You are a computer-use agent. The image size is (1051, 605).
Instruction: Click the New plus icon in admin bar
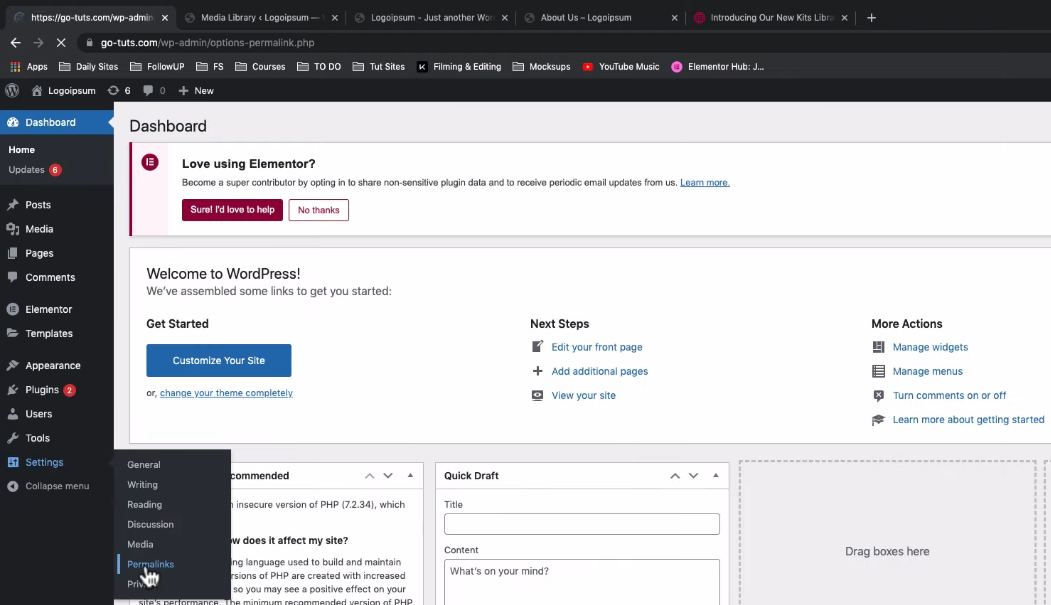[183, 90]
